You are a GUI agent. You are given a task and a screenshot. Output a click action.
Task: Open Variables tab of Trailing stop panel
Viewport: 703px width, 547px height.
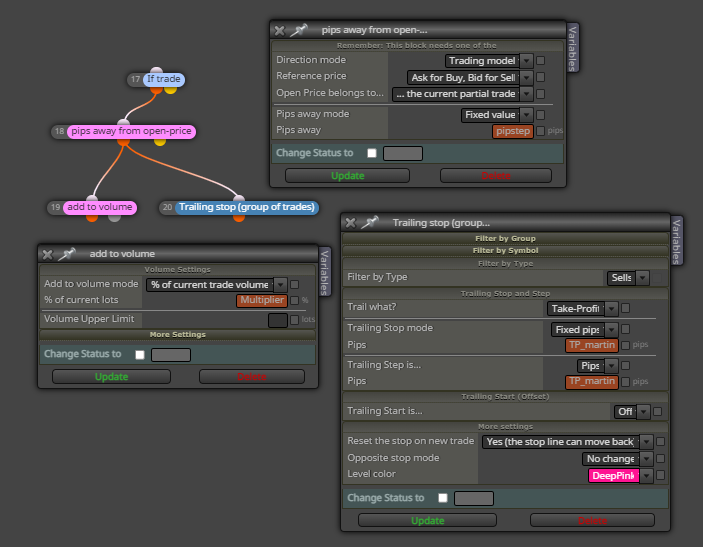click(x=677, y=240)
